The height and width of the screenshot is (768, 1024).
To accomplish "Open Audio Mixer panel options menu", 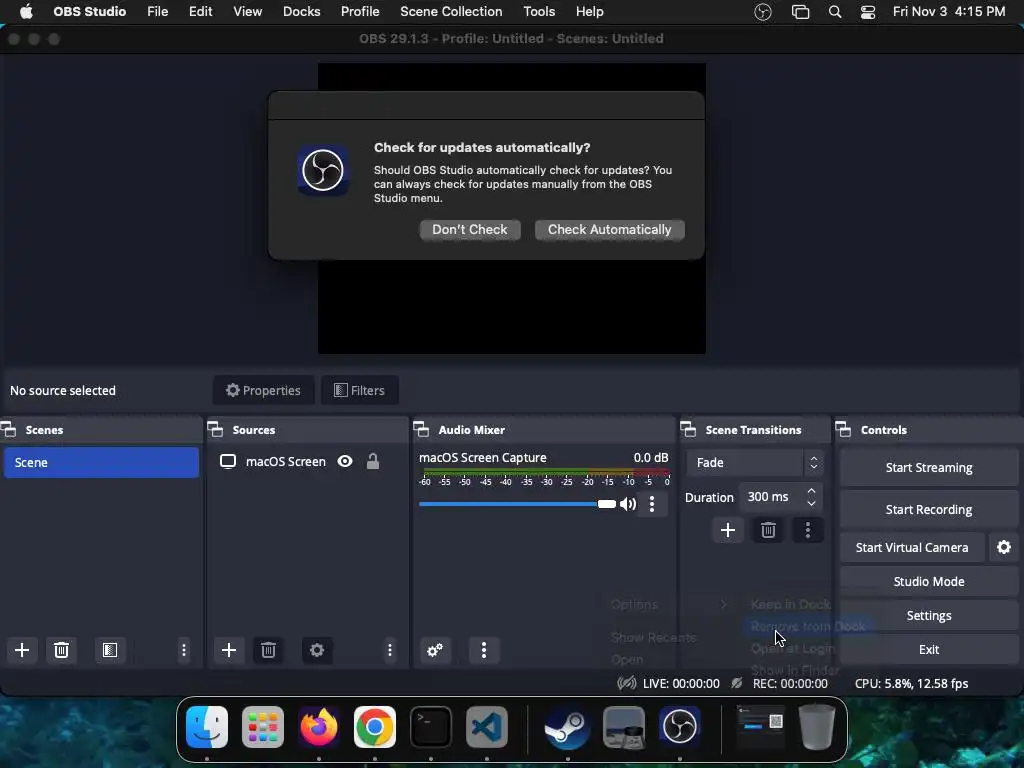I will [484, 650].
